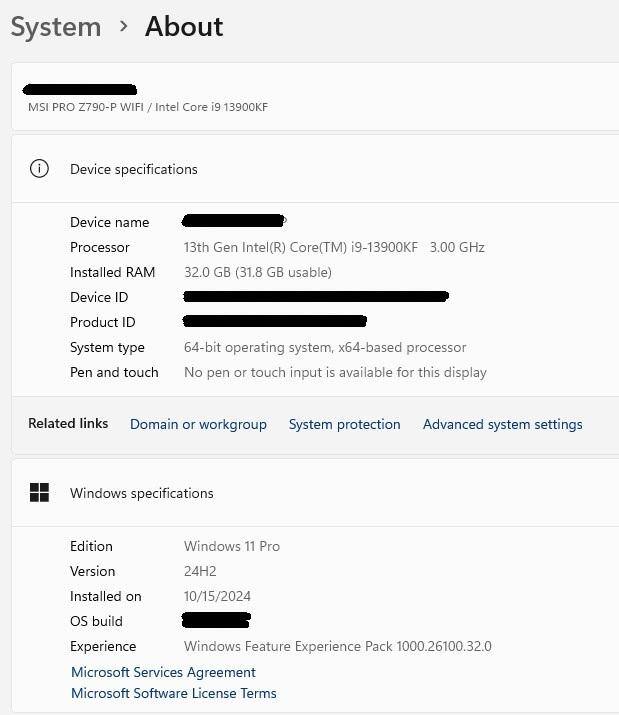The height and width of the screenshot is (715, 619).
Task: Click the 24H2 version value
Action: pyautogui.click(x=200, y=571)
